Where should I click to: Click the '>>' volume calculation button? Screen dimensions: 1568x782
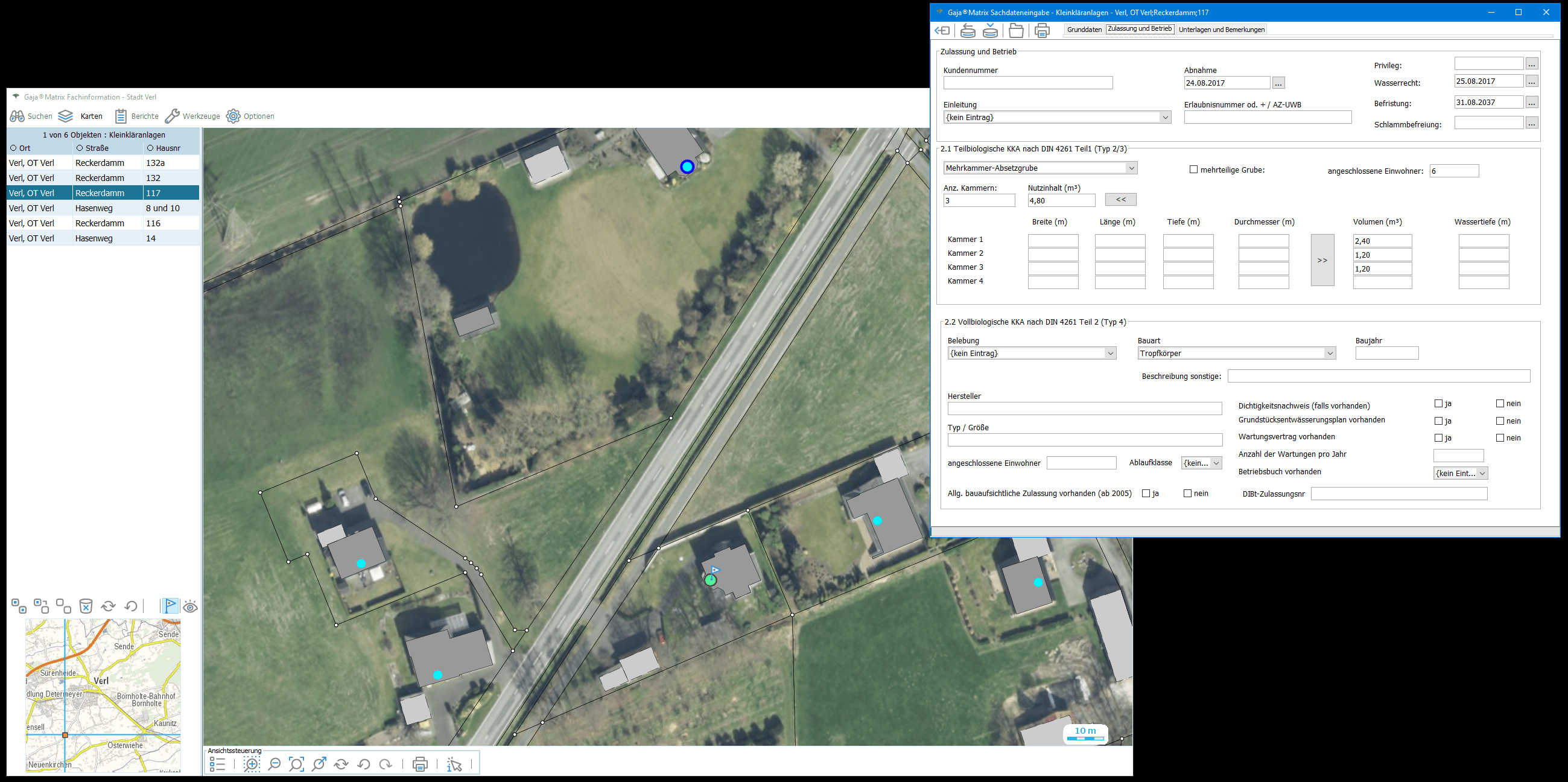1322,261
